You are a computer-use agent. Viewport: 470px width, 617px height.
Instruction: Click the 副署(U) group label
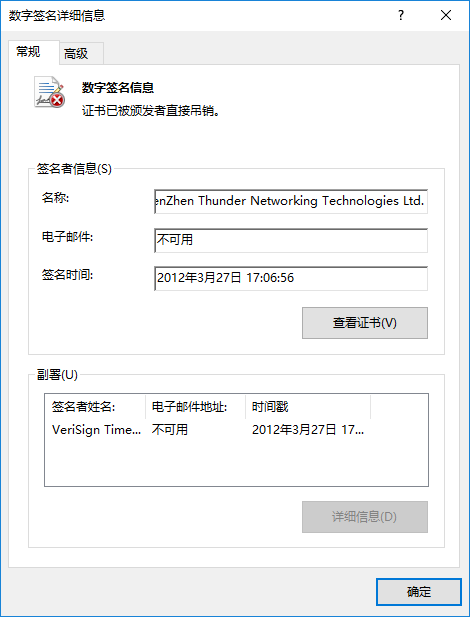(x=57, y=375)
